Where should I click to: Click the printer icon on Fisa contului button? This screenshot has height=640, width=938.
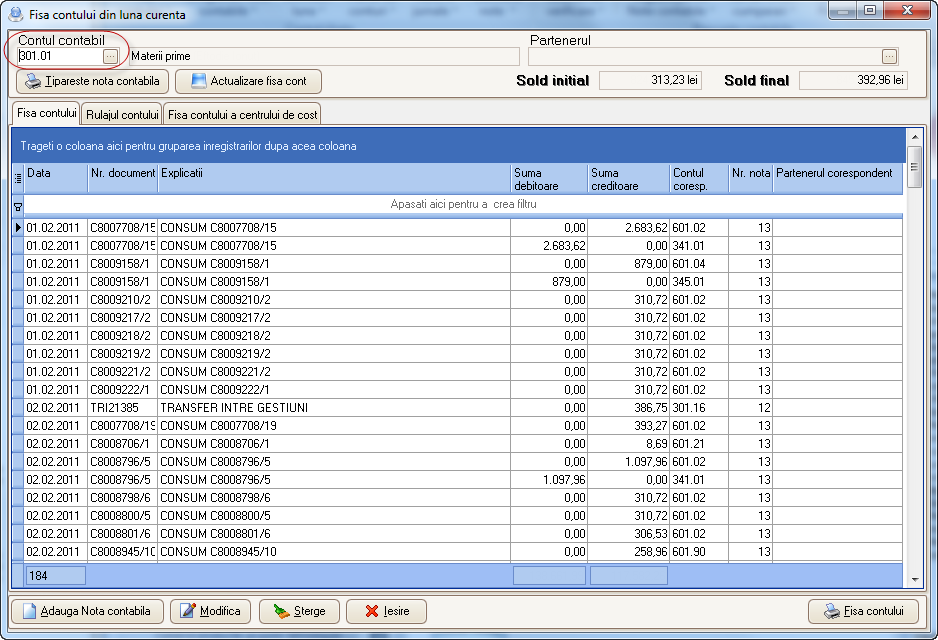[832, 611]
